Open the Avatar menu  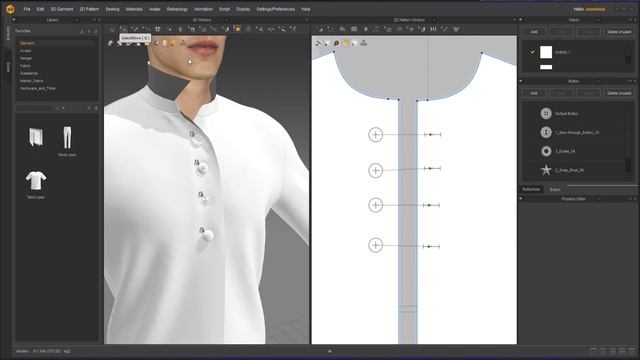tap(154, 9)
